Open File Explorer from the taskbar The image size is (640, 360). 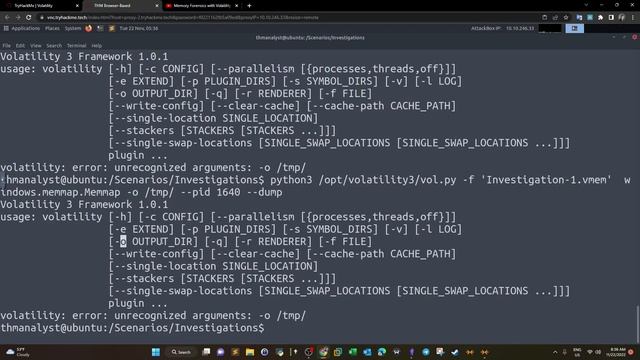[250, 352]
